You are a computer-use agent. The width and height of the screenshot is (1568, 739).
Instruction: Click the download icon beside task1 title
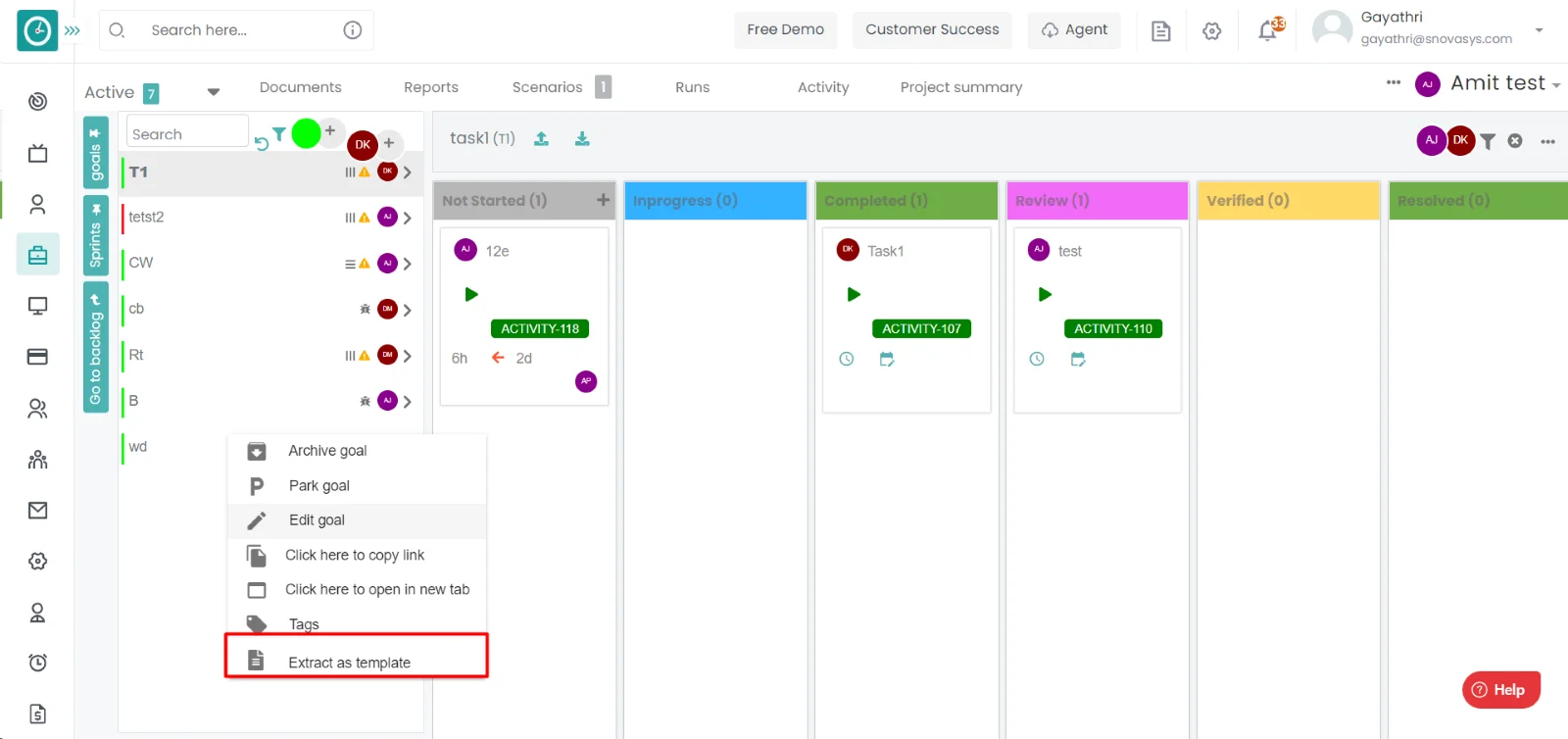pos(582,139)
